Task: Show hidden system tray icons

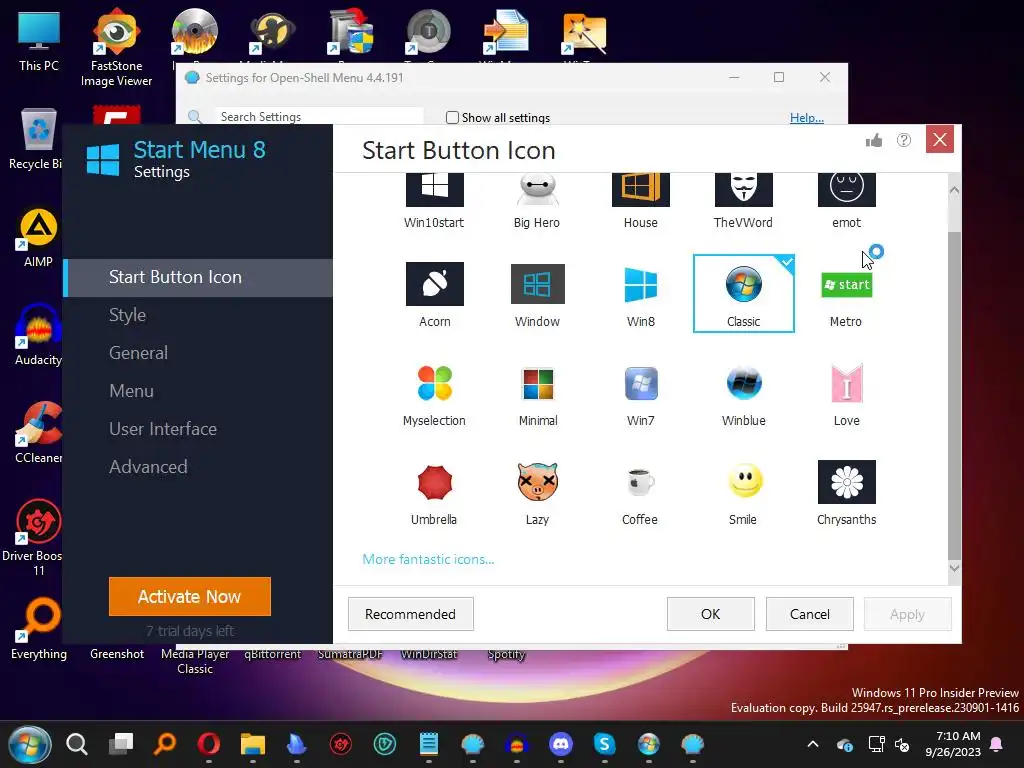Action: [813, 744]
